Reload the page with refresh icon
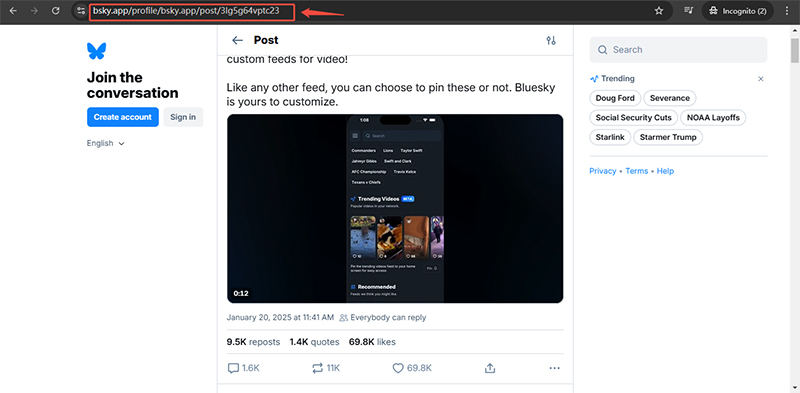Screen dimensions: 800x393 coord(56,11)
